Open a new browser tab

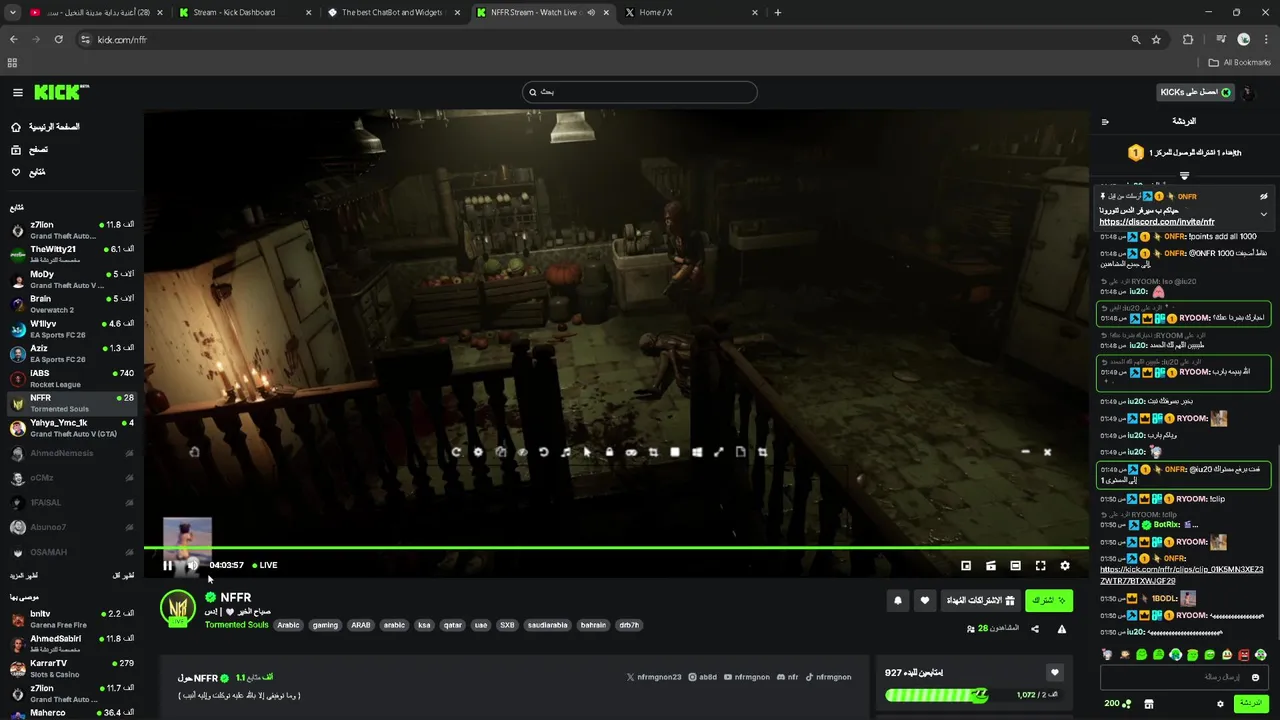pos(778,12)
